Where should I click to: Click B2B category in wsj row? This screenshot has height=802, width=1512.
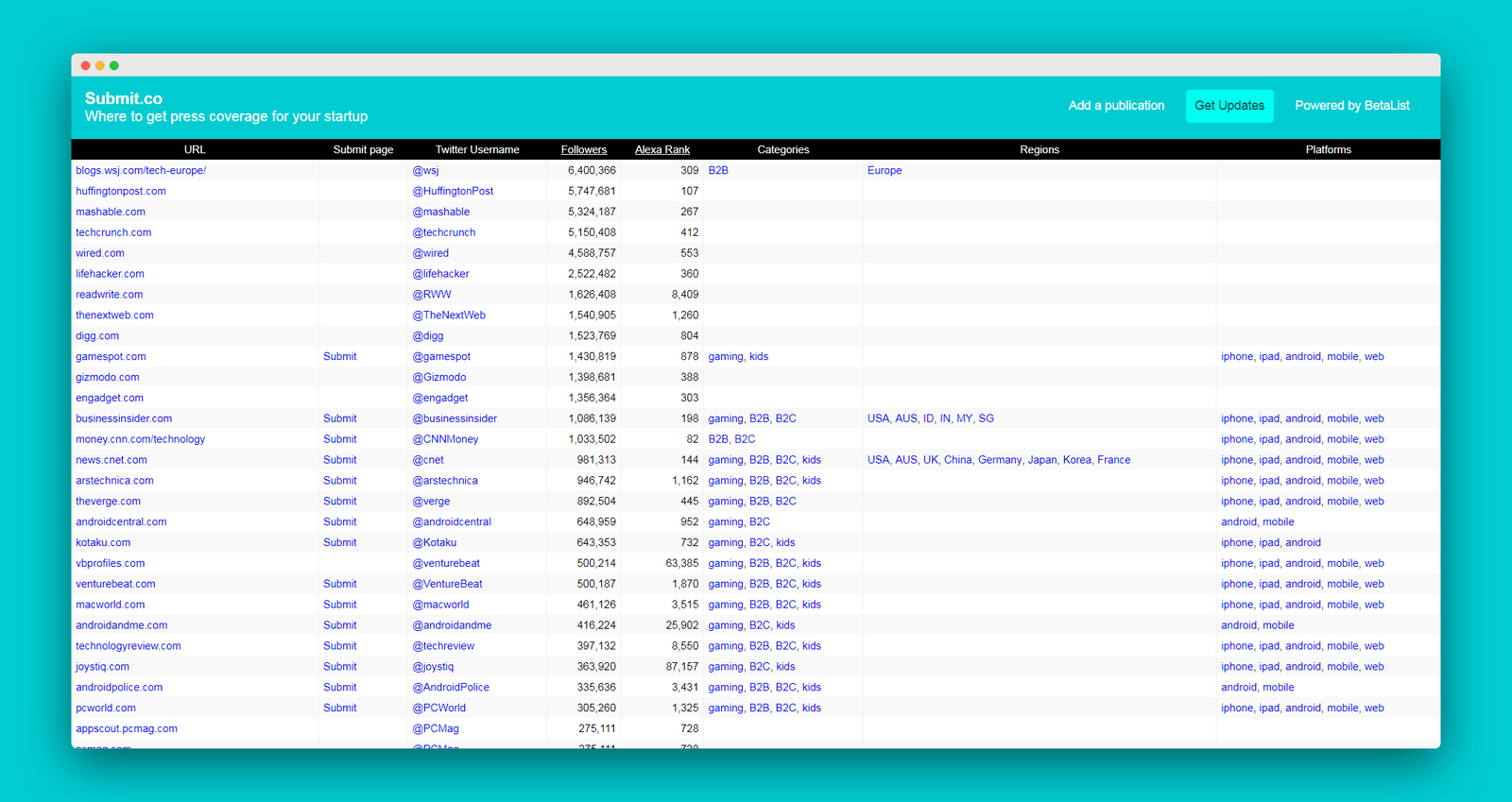click(x=718, y=171)
